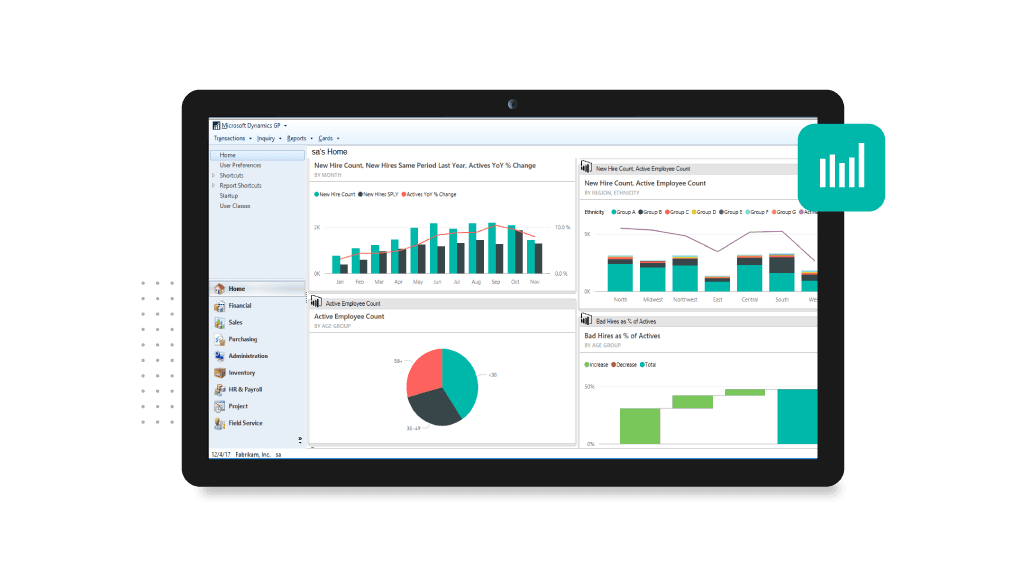Expand the Report Shortcuts tree item
1024x576 pixels.
click(212, 185)
